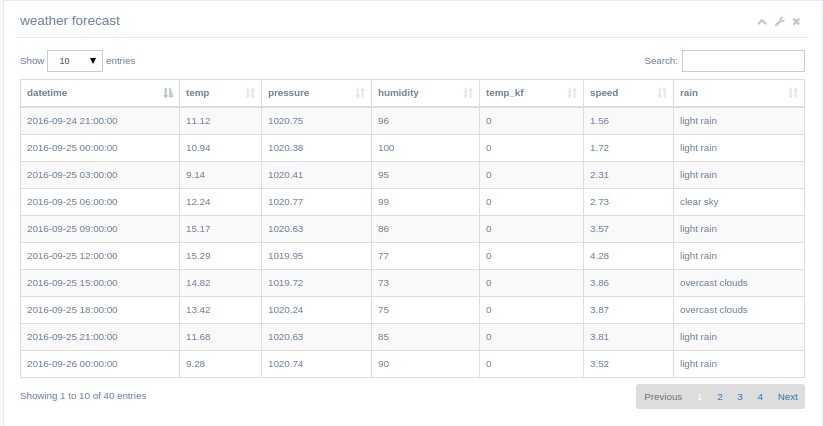Click humidity value 77
The image size is (823, 426).
(383, 256)
